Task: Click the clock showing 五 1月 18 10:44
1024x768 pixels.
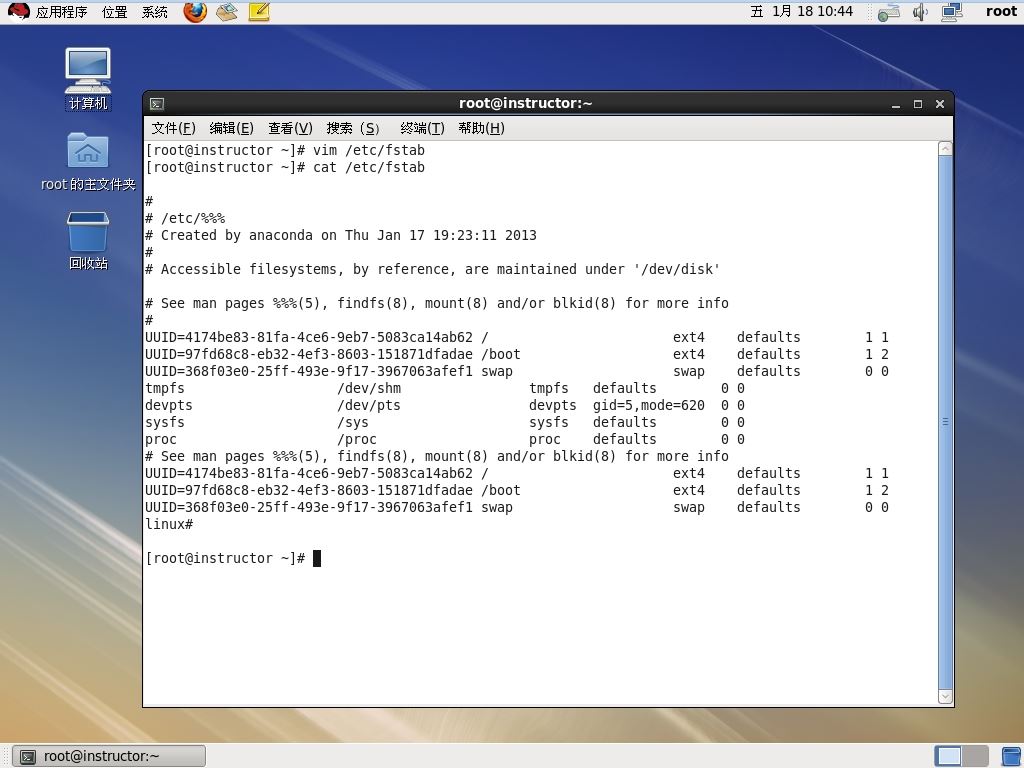Action: point(801,11)
